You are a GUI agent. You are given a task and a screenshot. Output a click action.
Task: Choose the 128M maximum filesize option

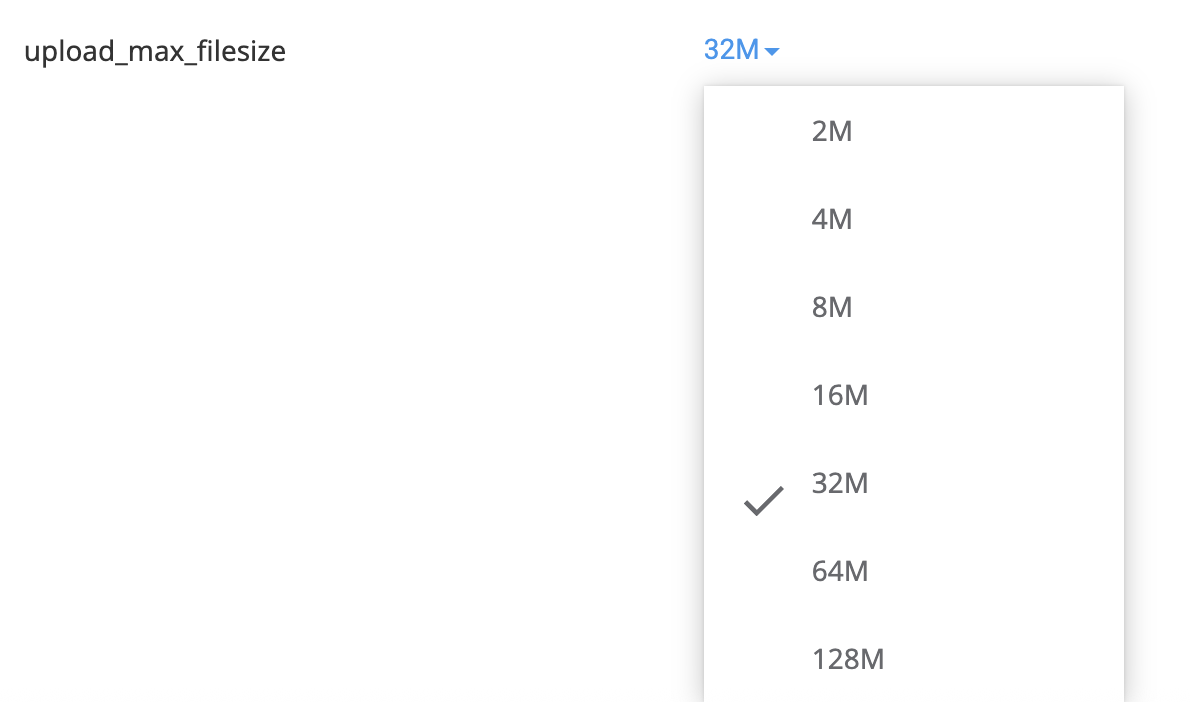848,659
